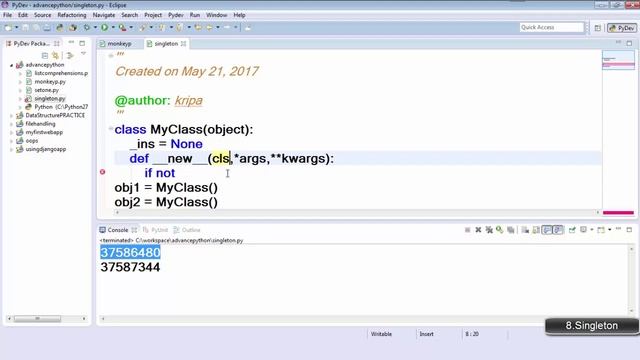The image size is (640, 360).
Task: Close the singleton editor tab
Action: coord(183,44)
